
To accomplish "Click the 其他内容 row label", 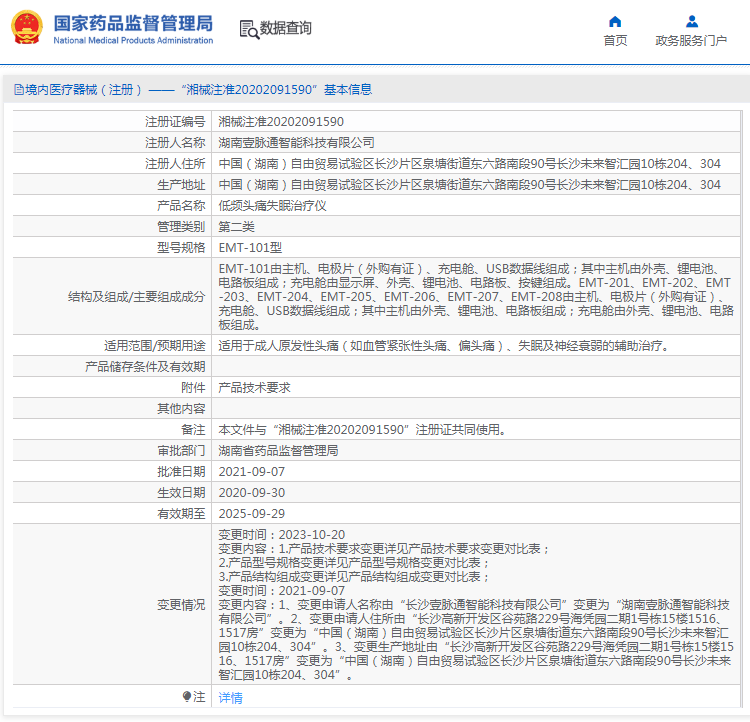I will (181, 409).
